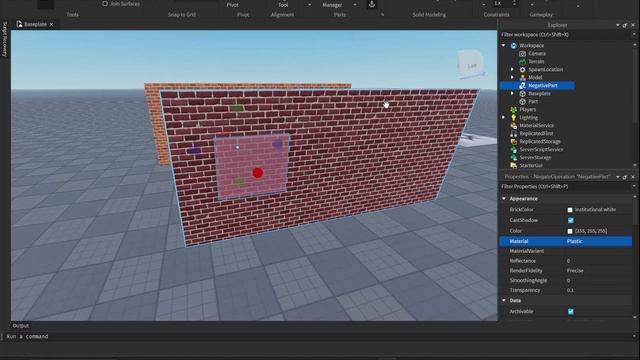Collapse the Data property section
The image size is (640, 360).
click(504, 300)
